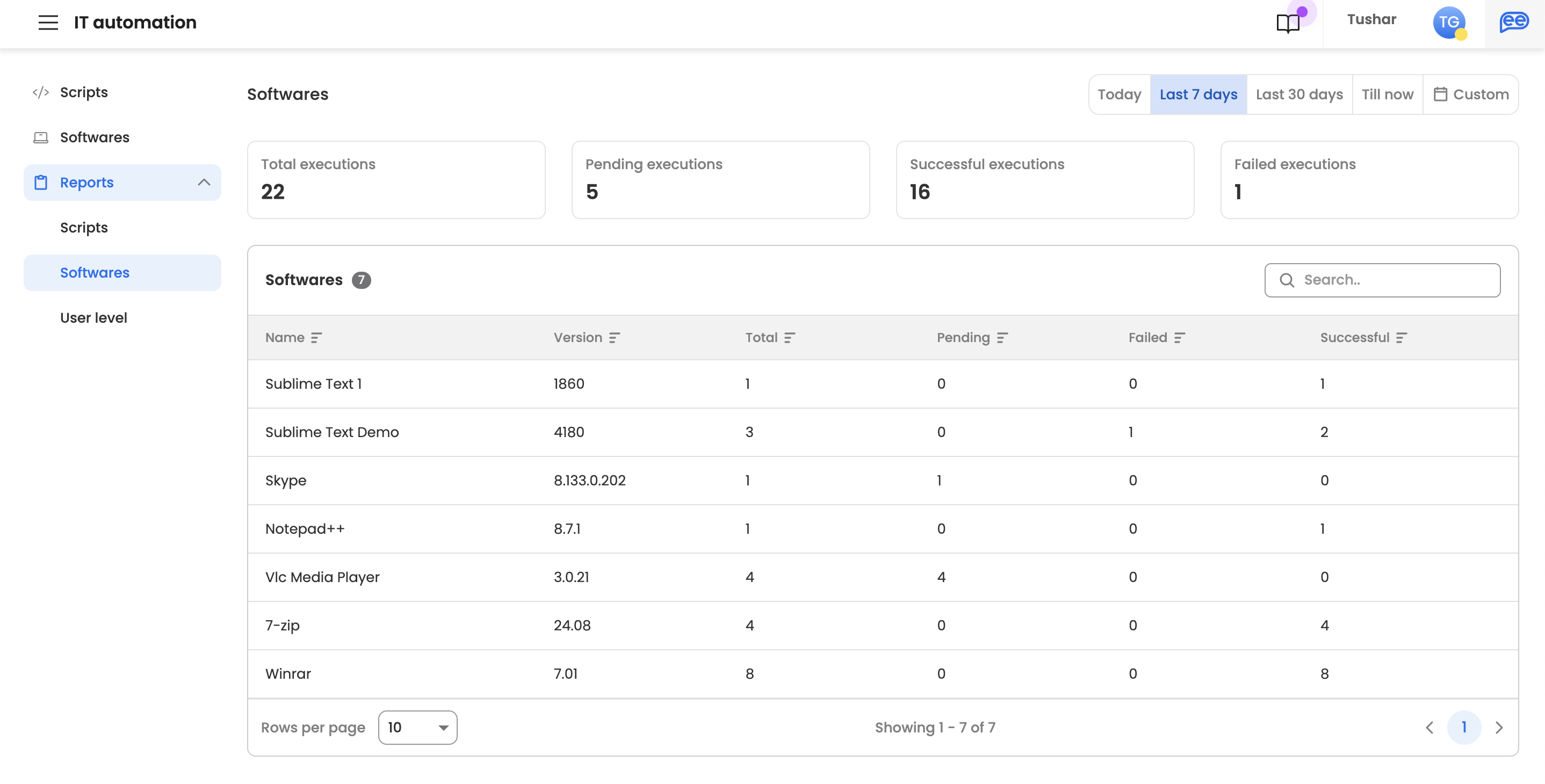Open the chat support icon
Screen dimensions: 1545x784
[1513, 23]
